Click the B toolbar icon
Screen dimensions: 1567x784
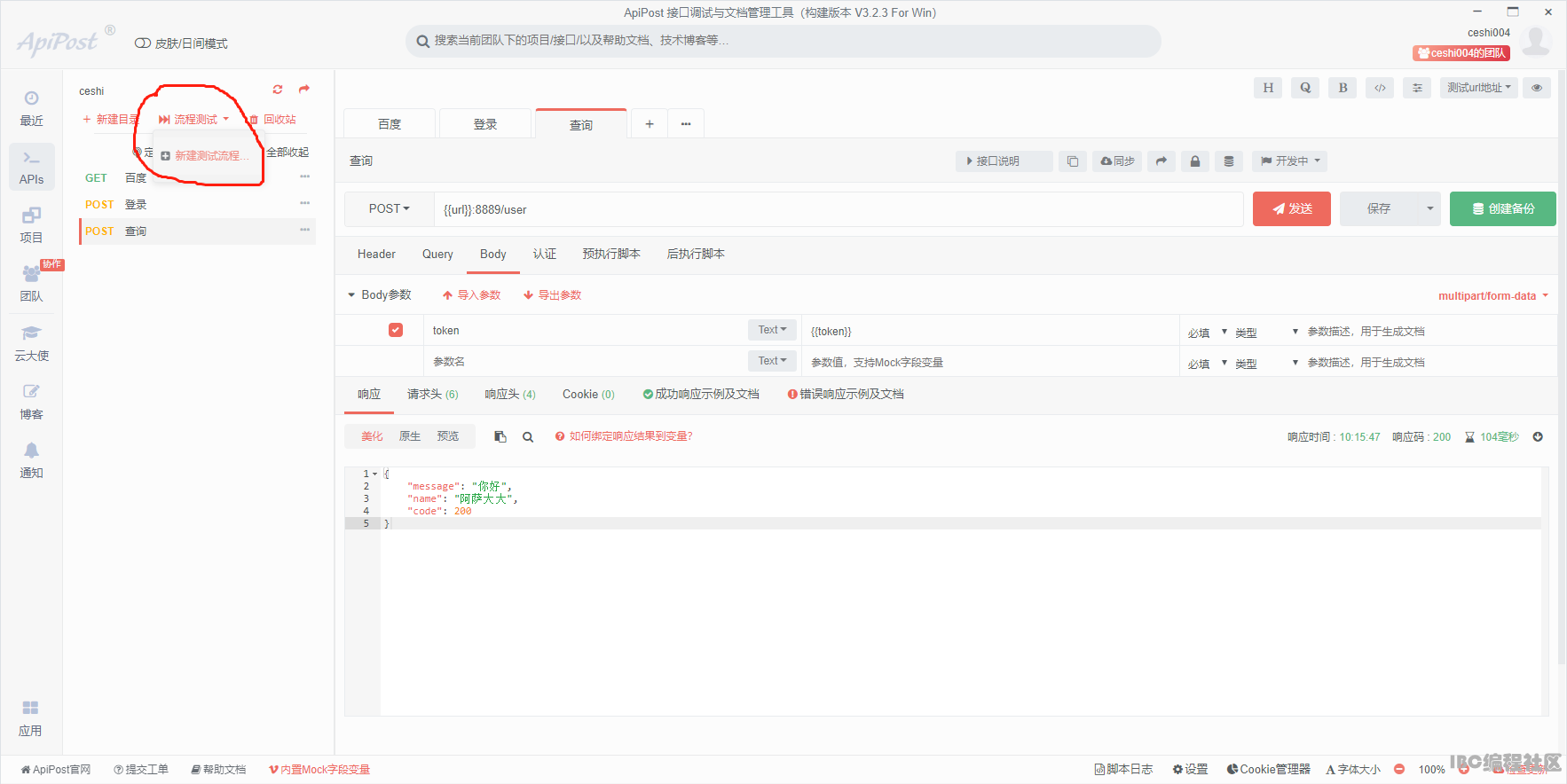click(1343, 88)
